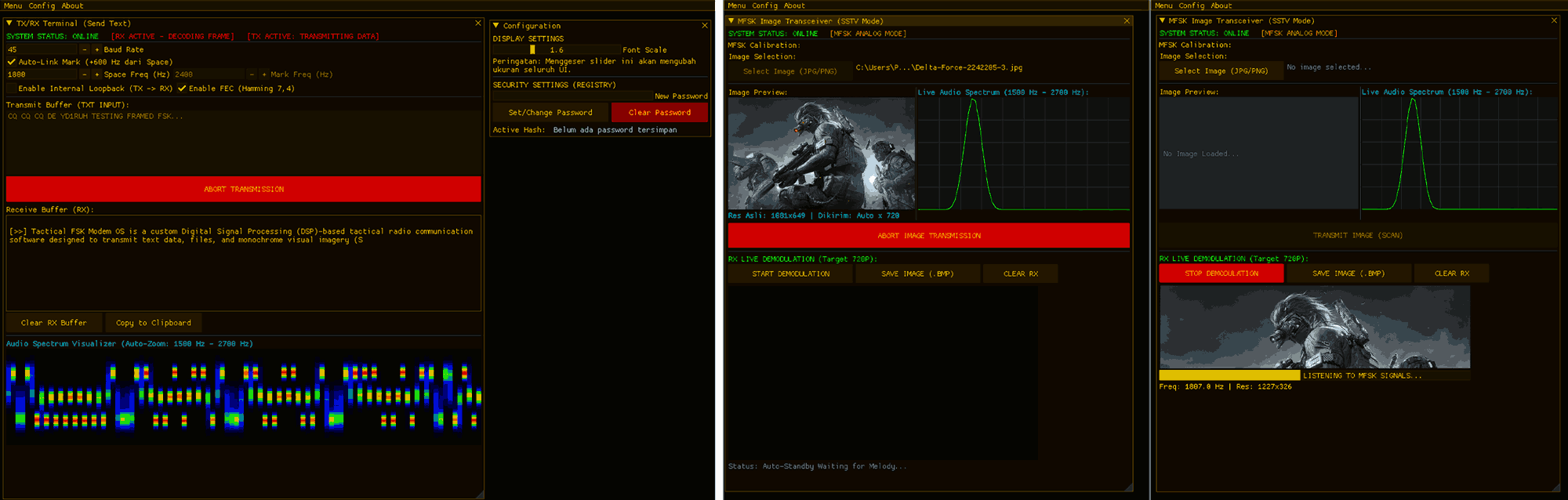Click the Font Scale slider handle
Screen dimensions: 1568x500
click(x=532, y=49)
